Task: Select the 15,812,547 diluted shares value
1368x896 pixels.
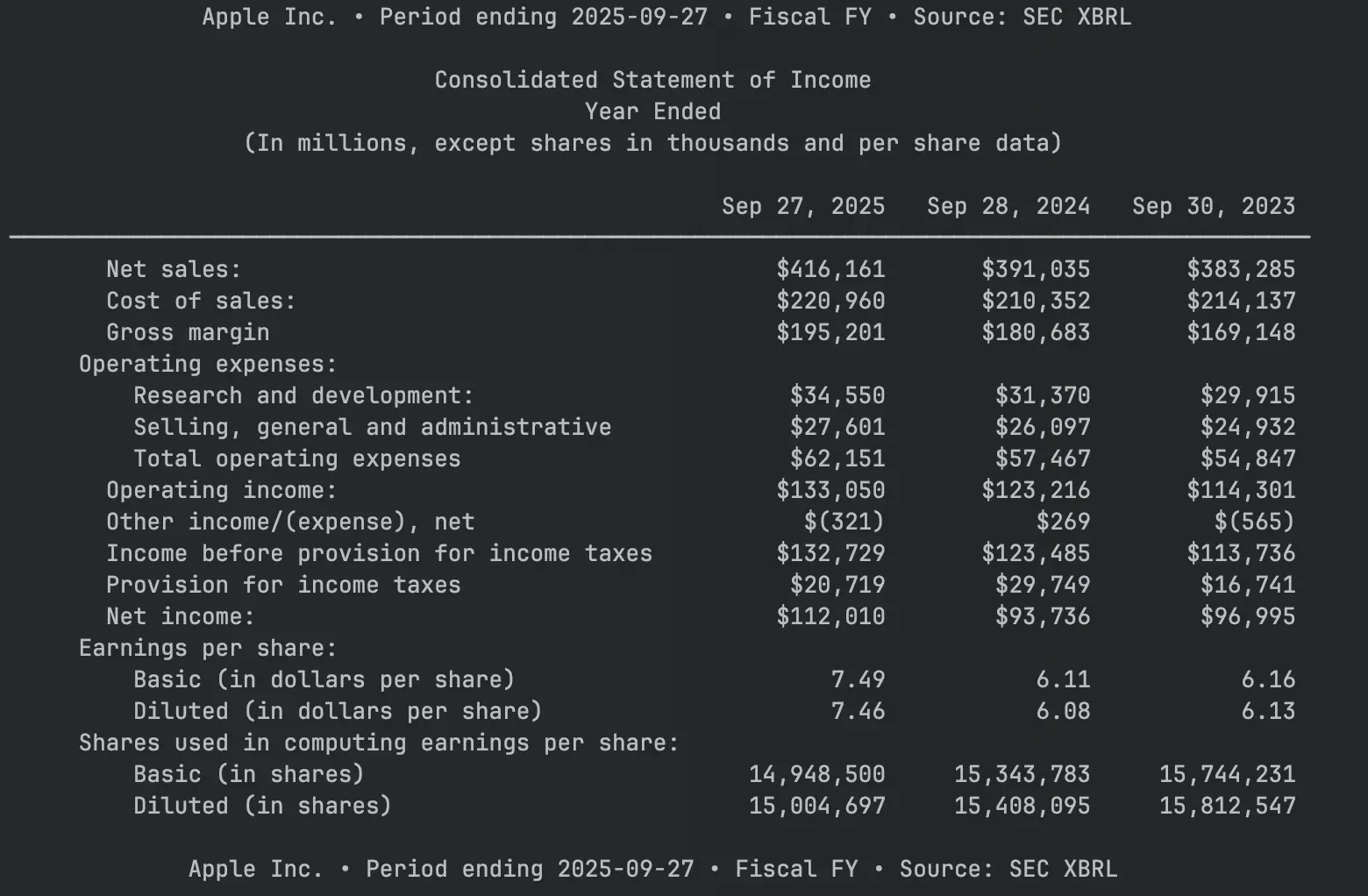Action: (1227, 806)
